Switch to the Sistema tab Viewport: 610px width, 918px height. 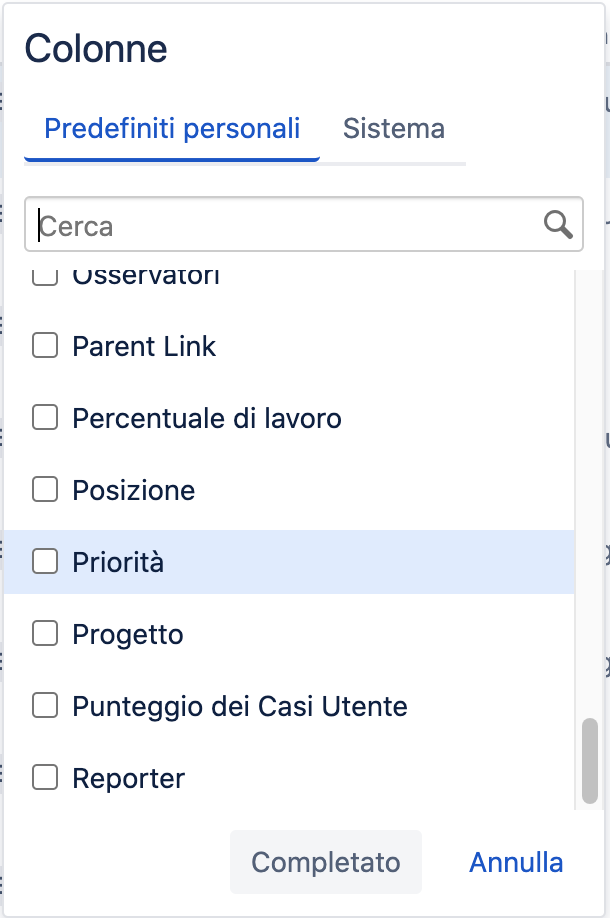click(x=393, y=128)
